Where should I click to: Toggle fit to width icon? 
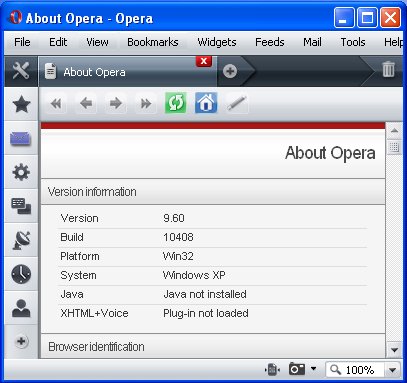point(272,369)
